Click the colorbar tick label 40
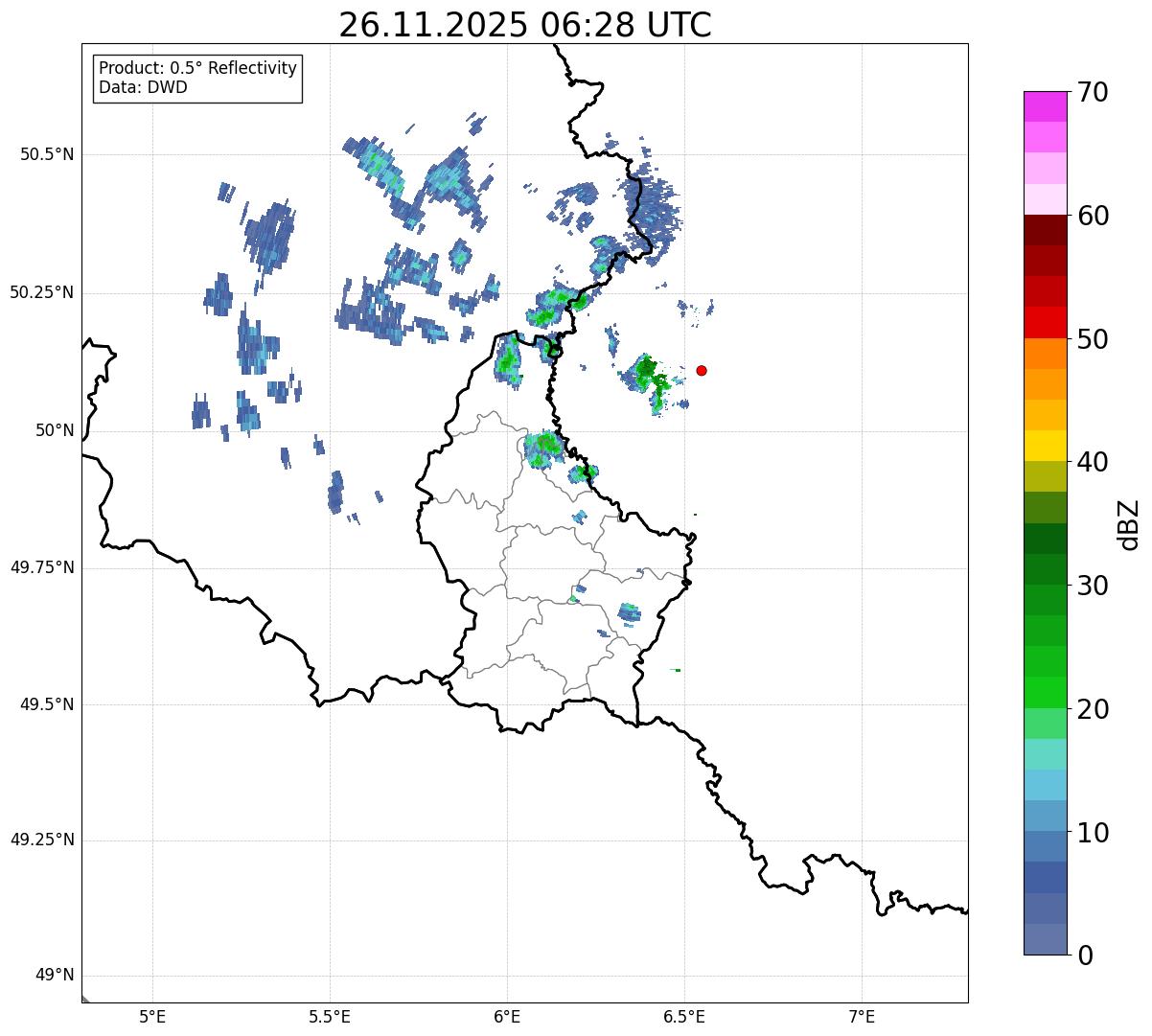This screenshot has width=1152, height=1036. click(x=1093, y=463)
